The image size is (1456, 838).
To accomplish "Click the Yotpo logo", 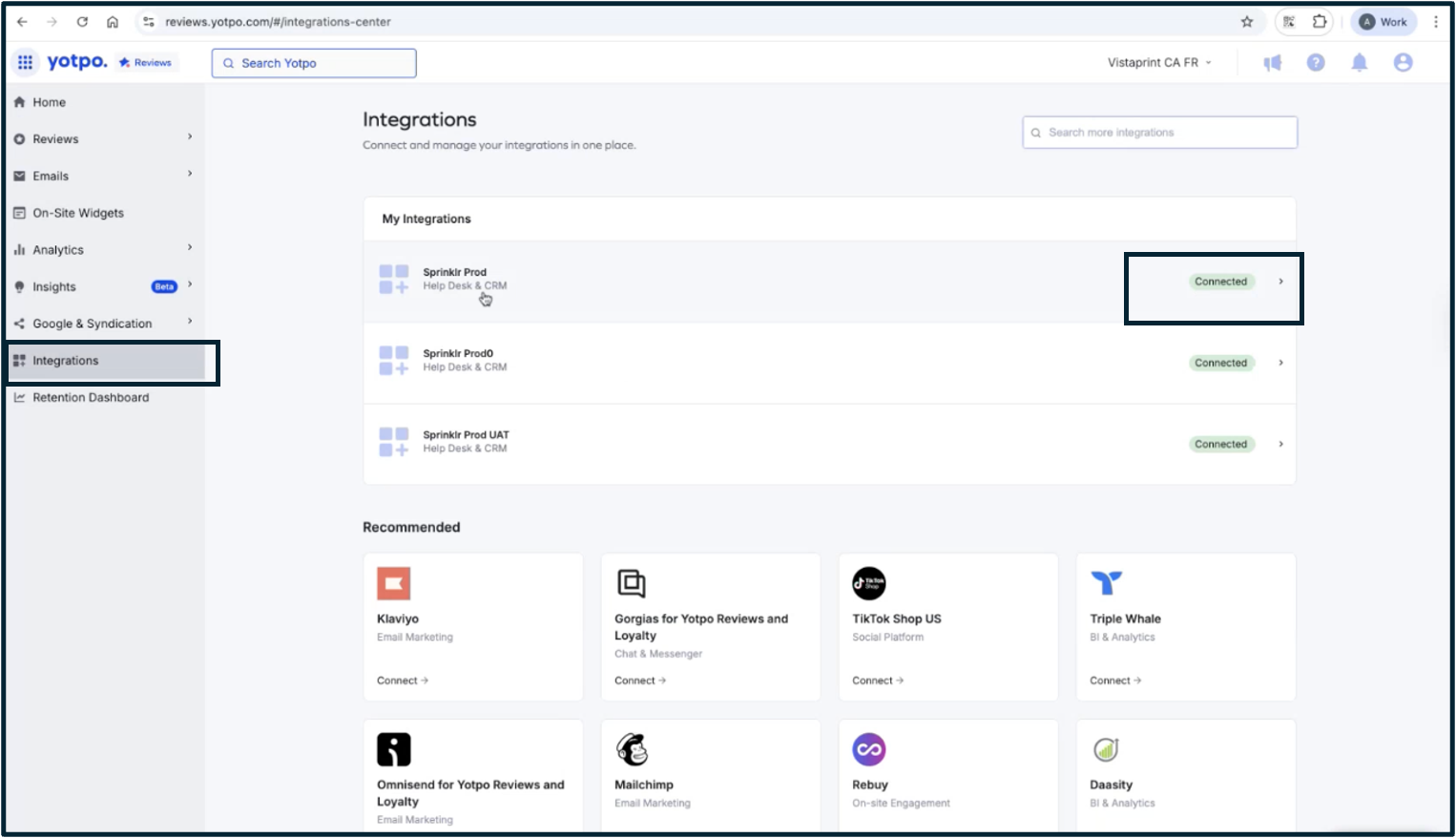I will tap(77, 62).
